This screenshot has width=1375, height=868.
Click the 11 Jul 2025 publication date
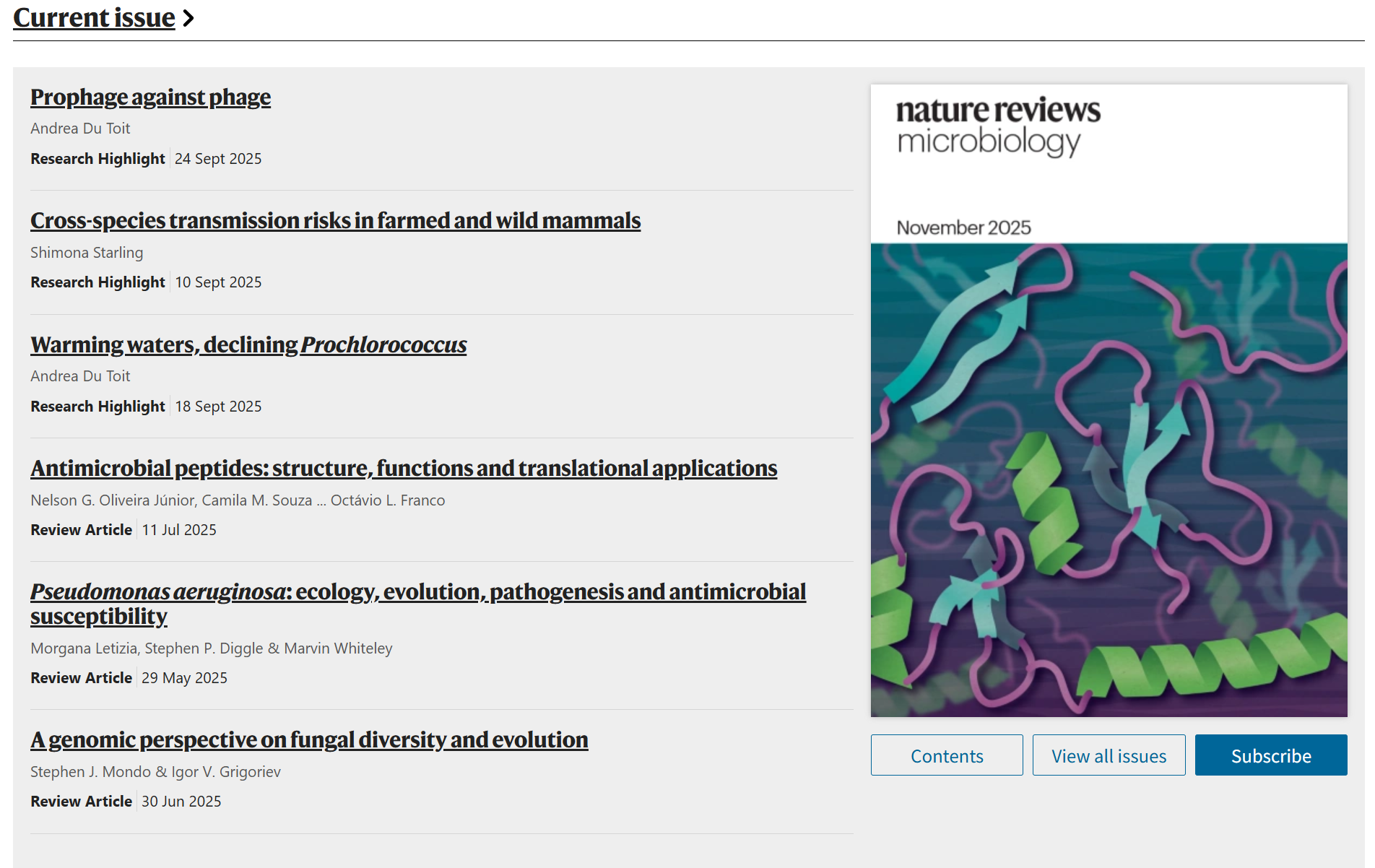point(179,530)
